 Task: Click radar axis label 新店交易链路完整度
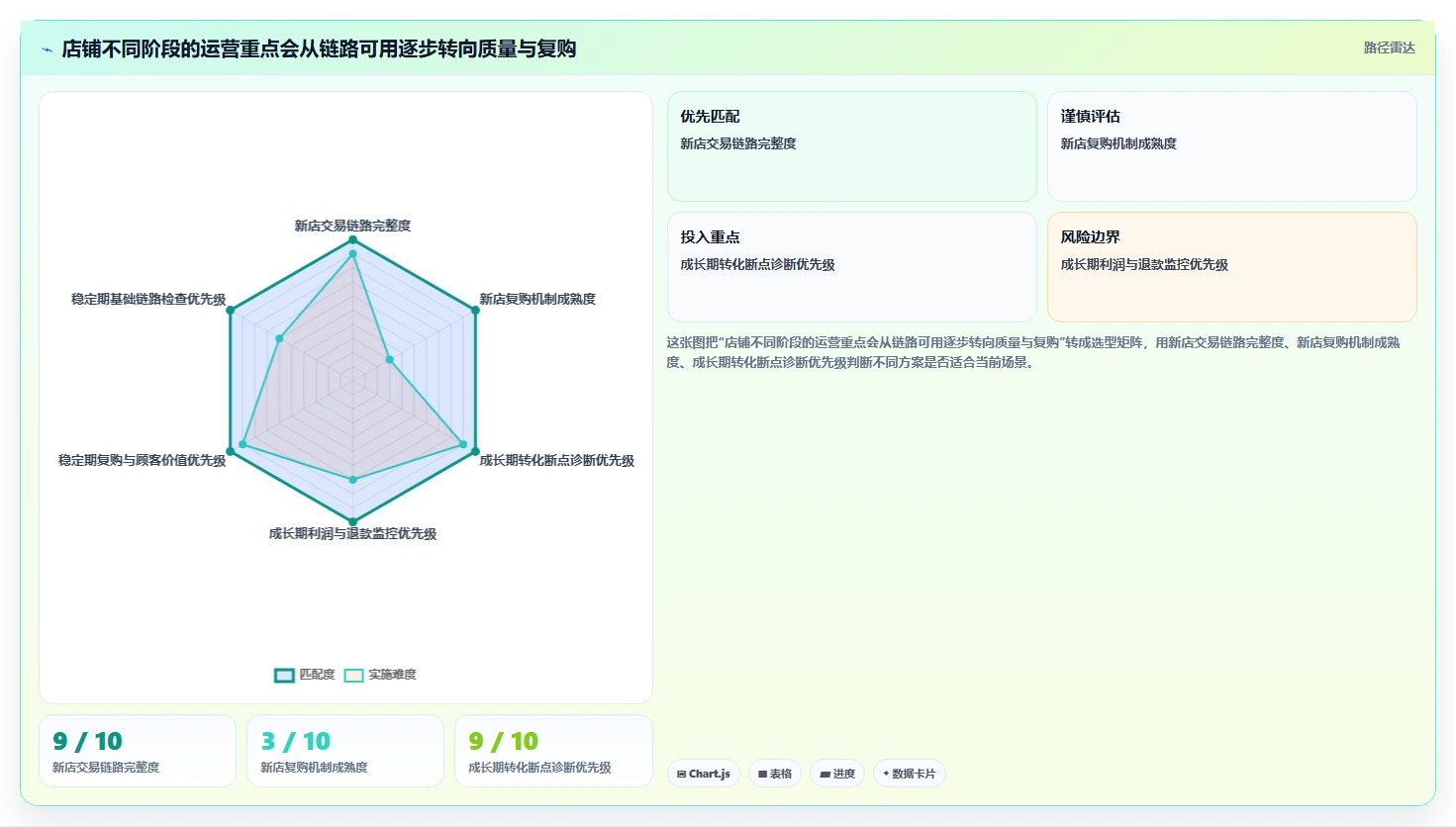pyautogui.click(x=352, y=226)
